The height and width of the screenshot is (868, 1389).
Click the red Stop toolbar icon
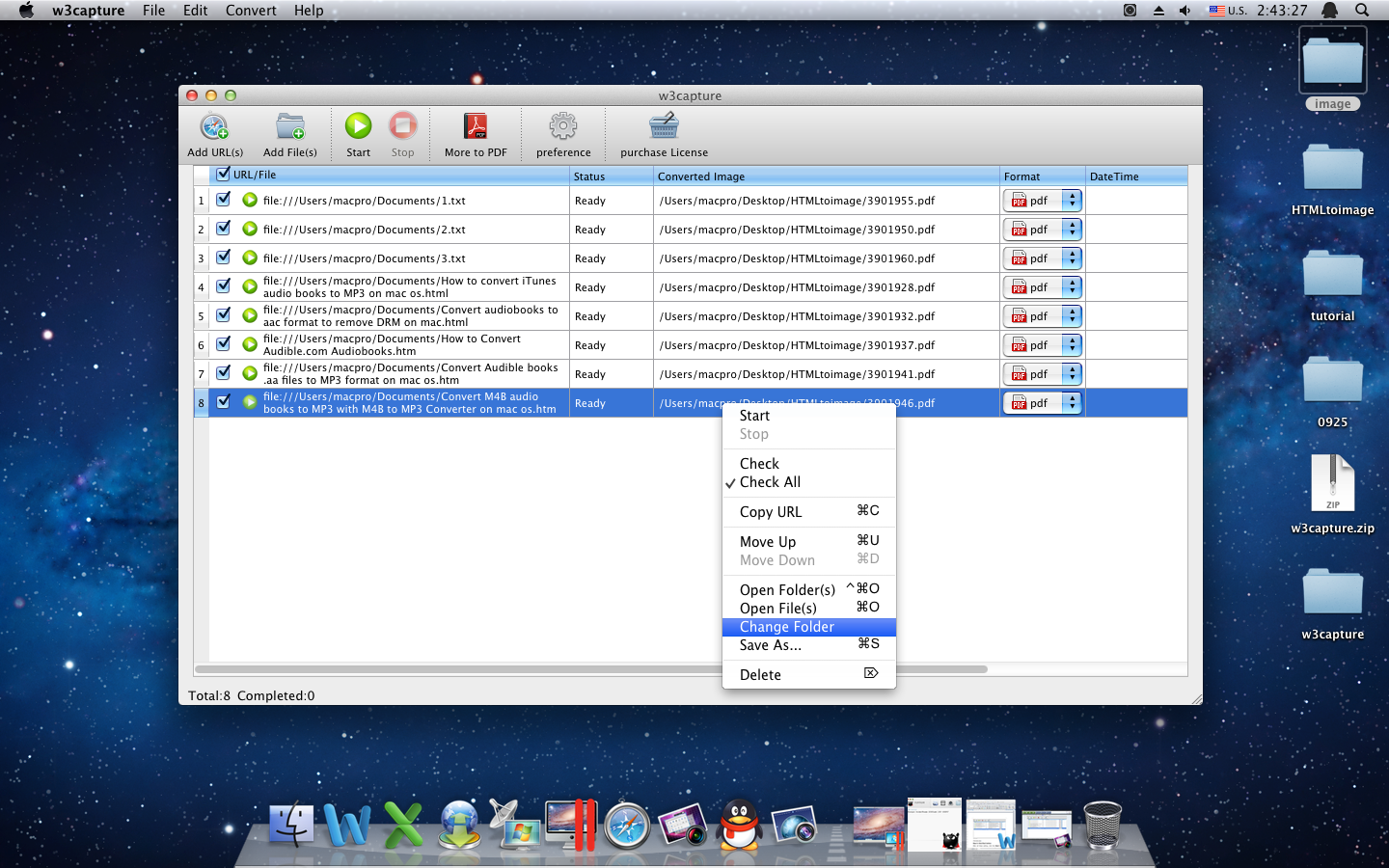coord(402,125)
